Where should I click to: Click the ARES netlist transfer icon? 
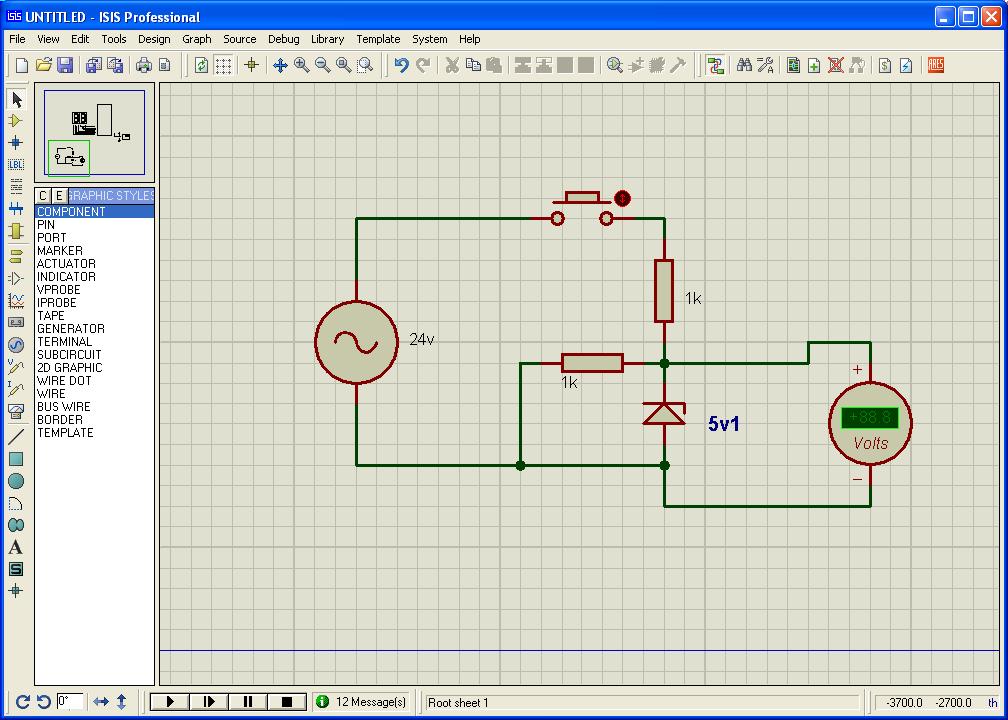(936, 65)
